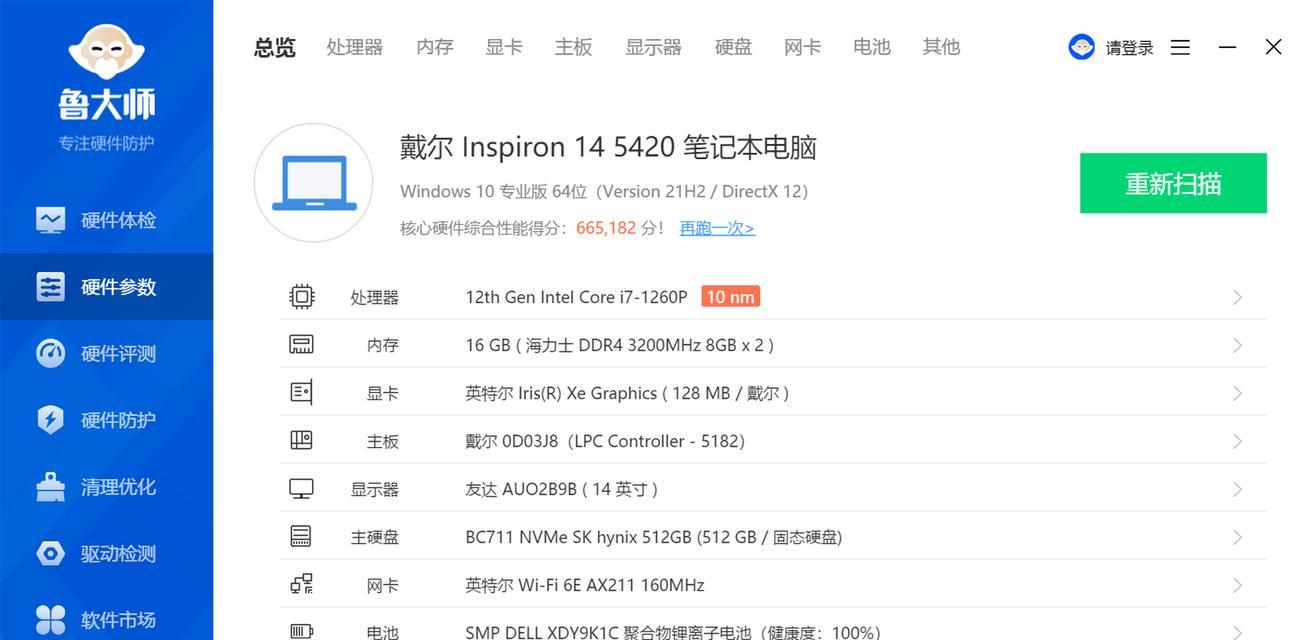Close the 鲁大师 window

[x=1273, y=47]
